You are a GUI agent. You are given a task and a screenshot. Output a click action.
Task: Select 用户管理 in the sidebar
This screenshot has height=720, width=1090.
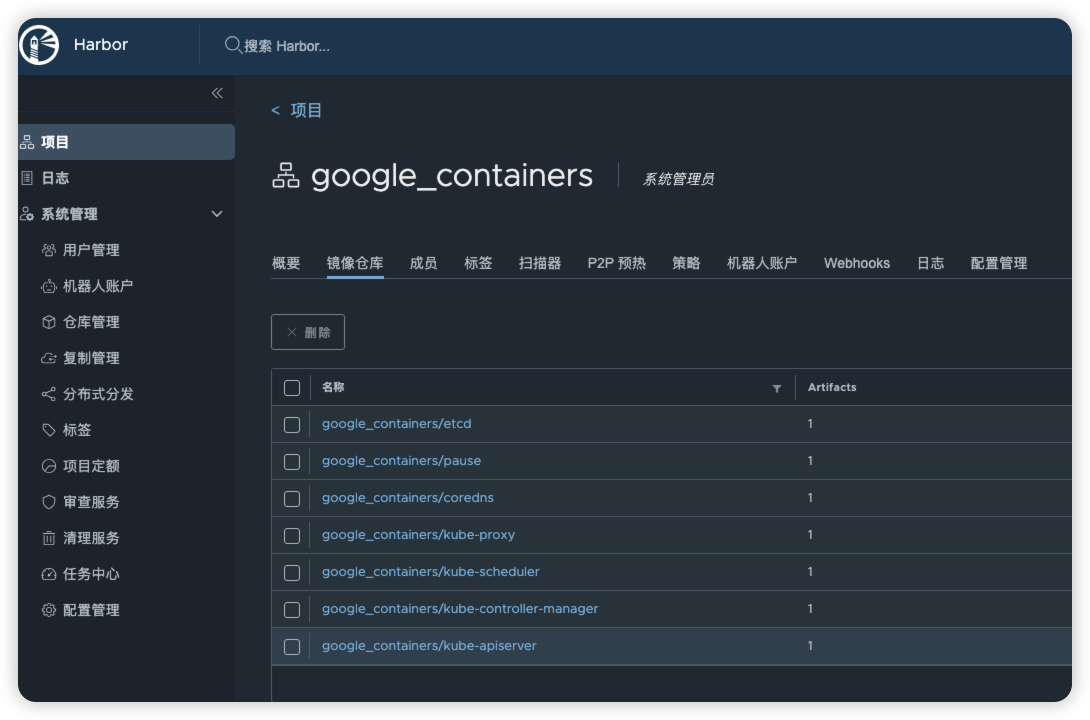click(x=91, y=250)
